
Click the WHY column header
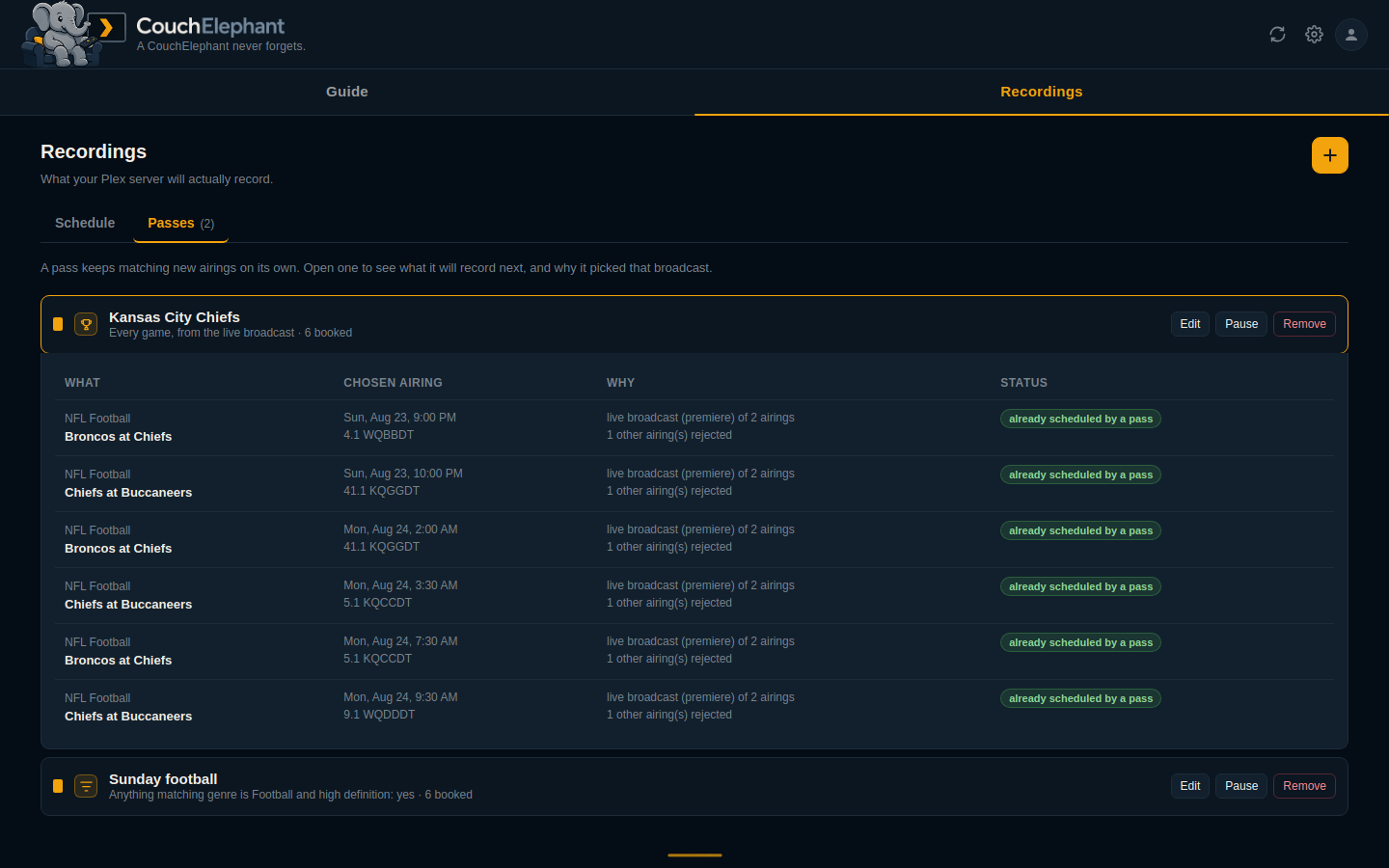[620, 383]
